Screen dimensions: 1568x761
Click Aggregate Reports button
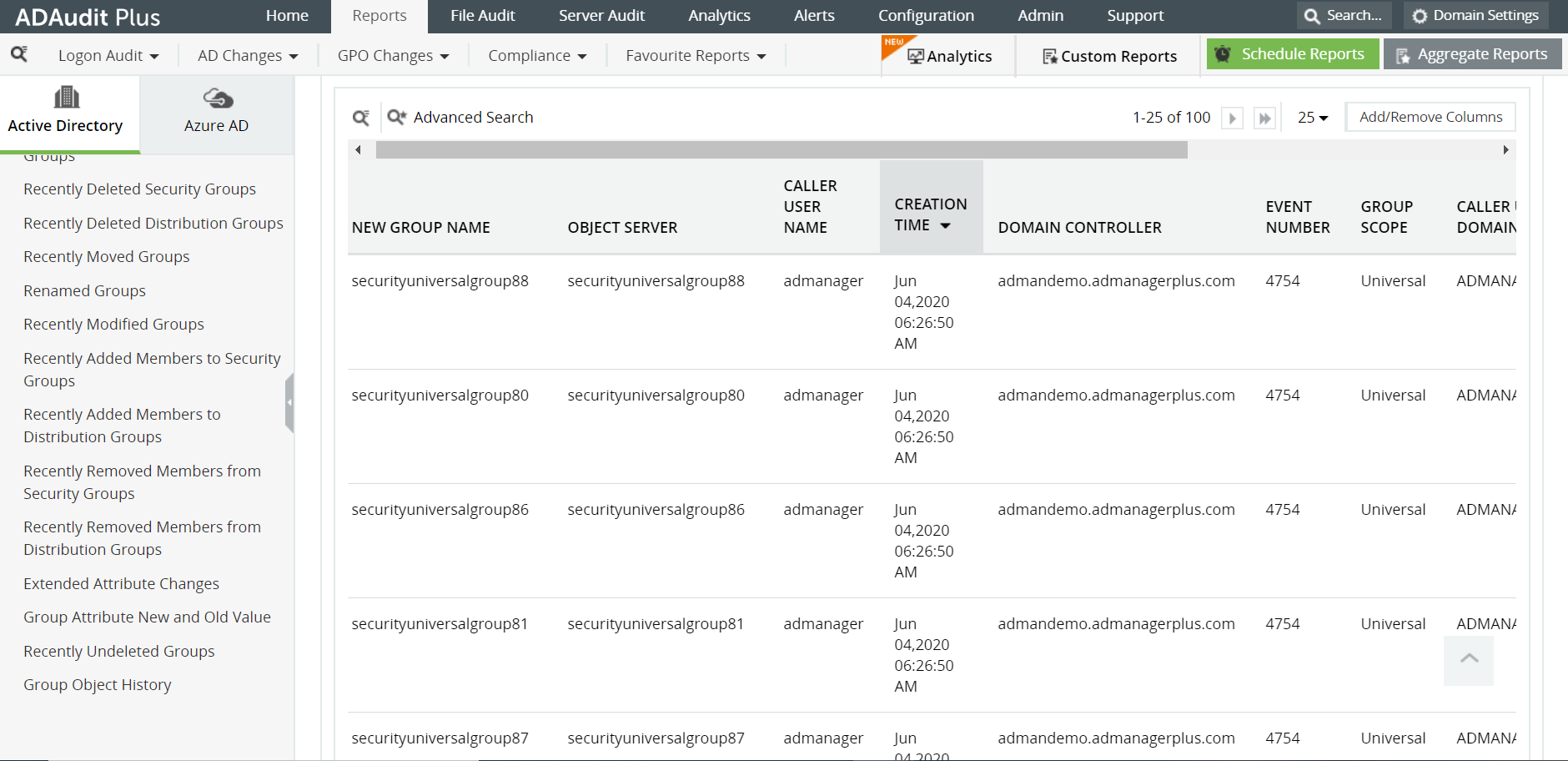pyautogui.click(x=1472, y=54)
